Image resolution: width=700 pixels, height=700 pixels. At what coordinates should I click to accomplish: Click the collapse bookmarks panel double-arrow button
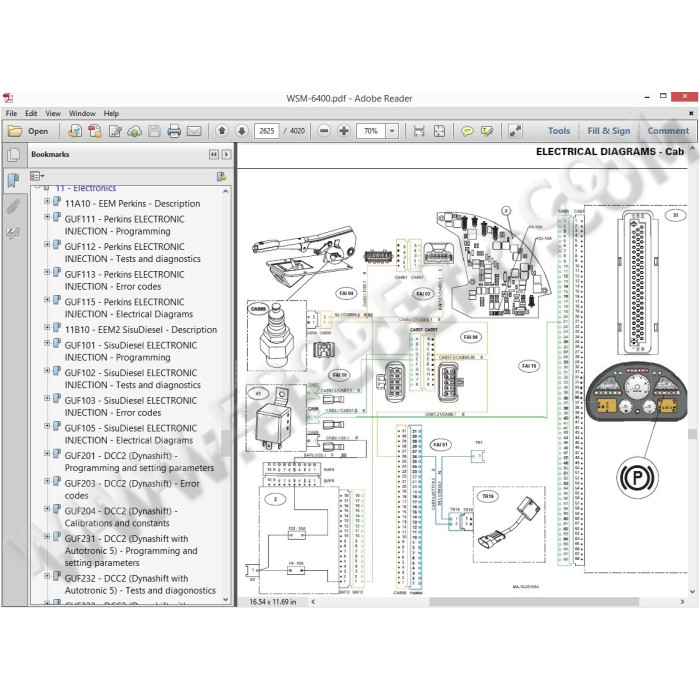click(214, 154)
